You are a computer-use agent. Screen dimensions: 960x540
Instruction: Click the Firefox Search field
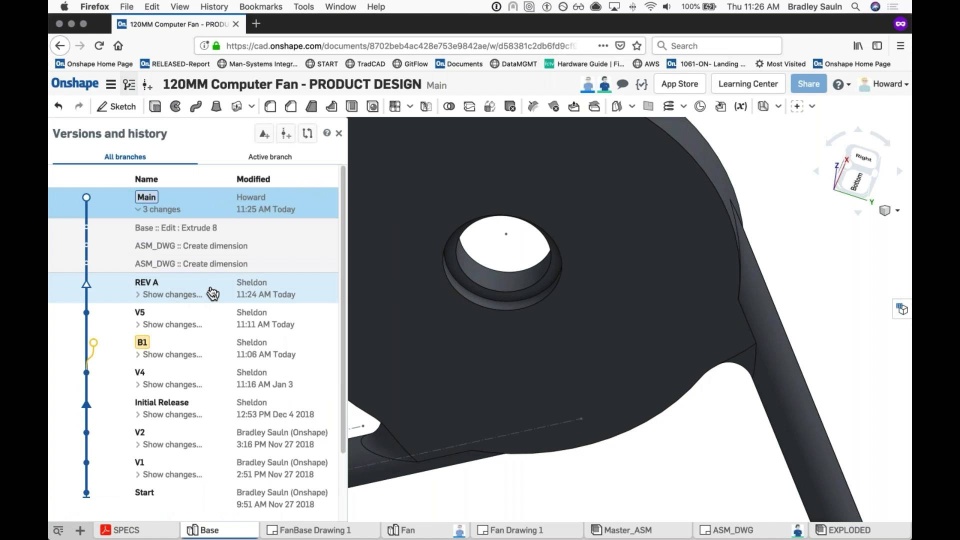(x=717, y=46)
